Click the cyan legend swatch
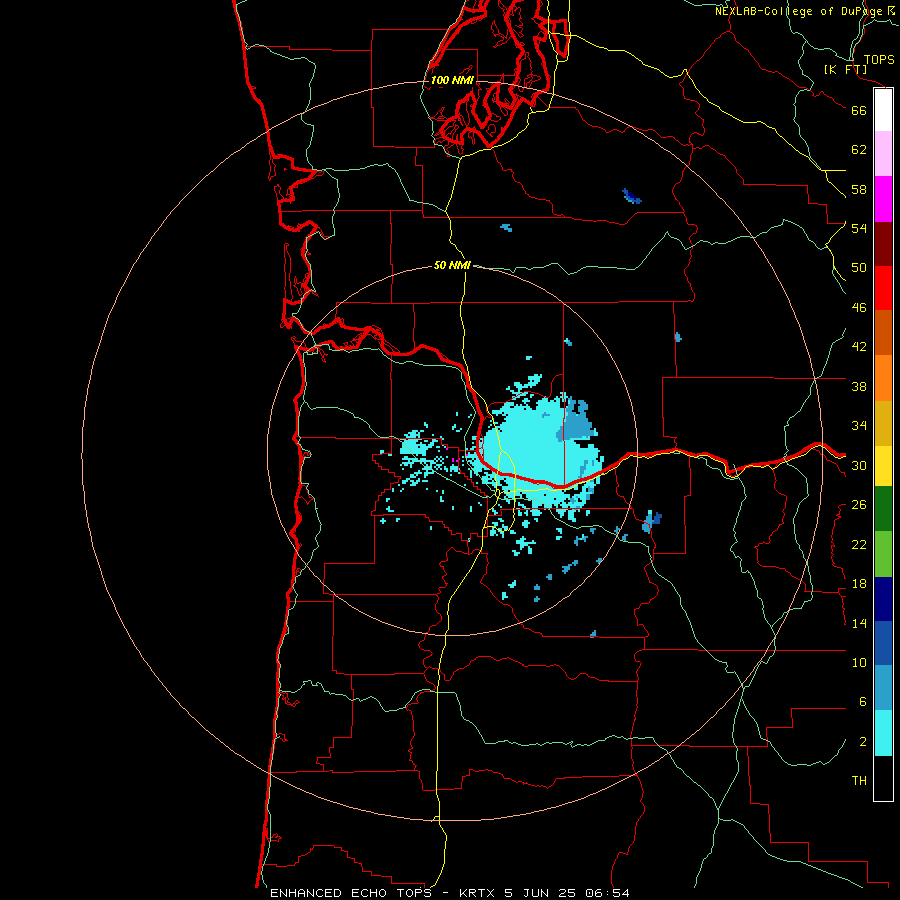The width and height of the screenshot is (900, 900). (x=883, y=733)
